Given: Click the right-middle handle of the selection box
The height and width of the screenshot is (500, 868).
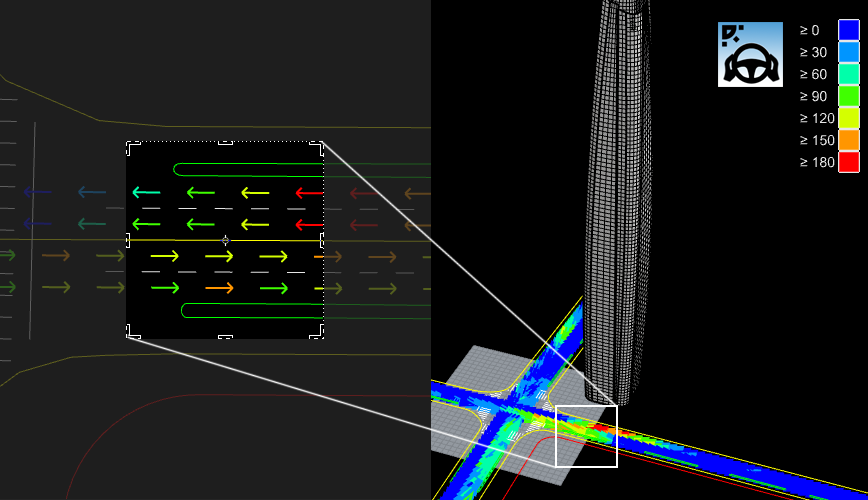Looking at the screenshot, I should pyautogui.click(x=322, y=240).
